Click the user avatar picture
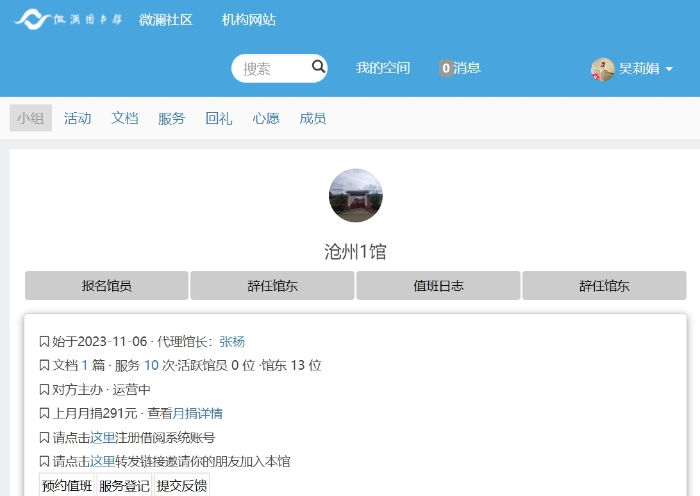Screen dimensions: 700x496 pos(602,69)
